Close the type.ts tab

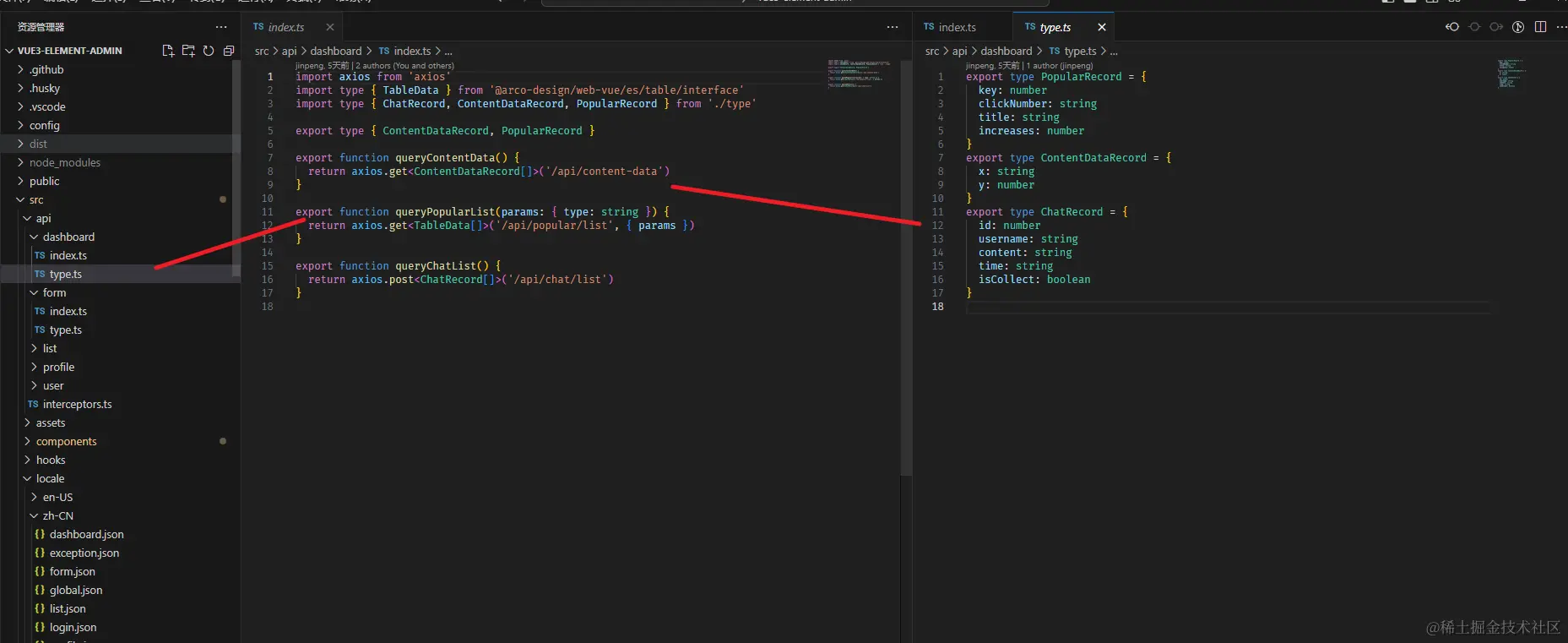[x=1102, y=27]
